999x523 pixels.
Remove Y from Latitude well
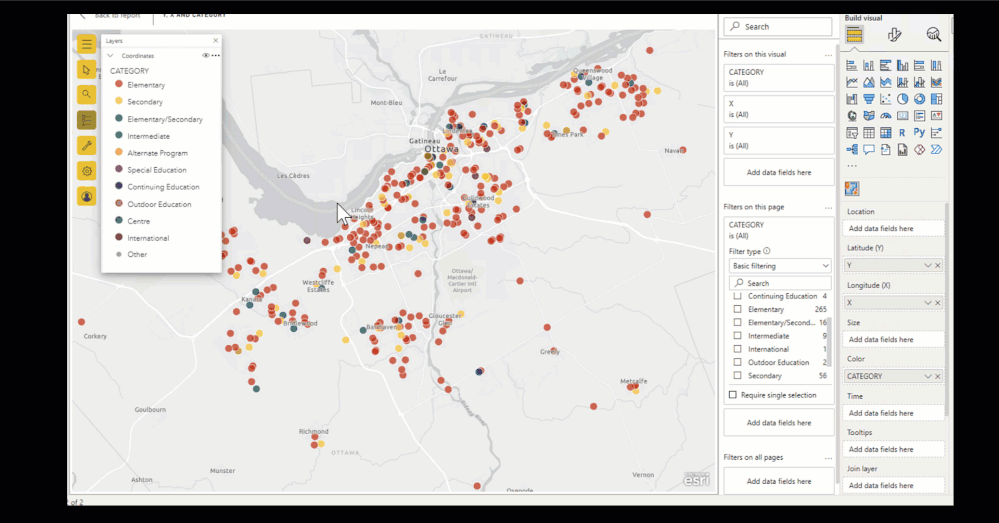pos(938,265)
